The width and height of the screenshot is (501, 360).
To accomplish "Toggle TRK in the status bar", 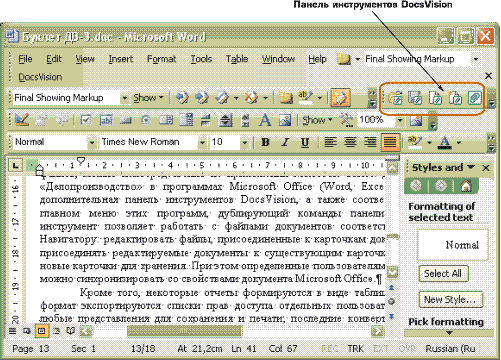I will (x=355, y=349).
